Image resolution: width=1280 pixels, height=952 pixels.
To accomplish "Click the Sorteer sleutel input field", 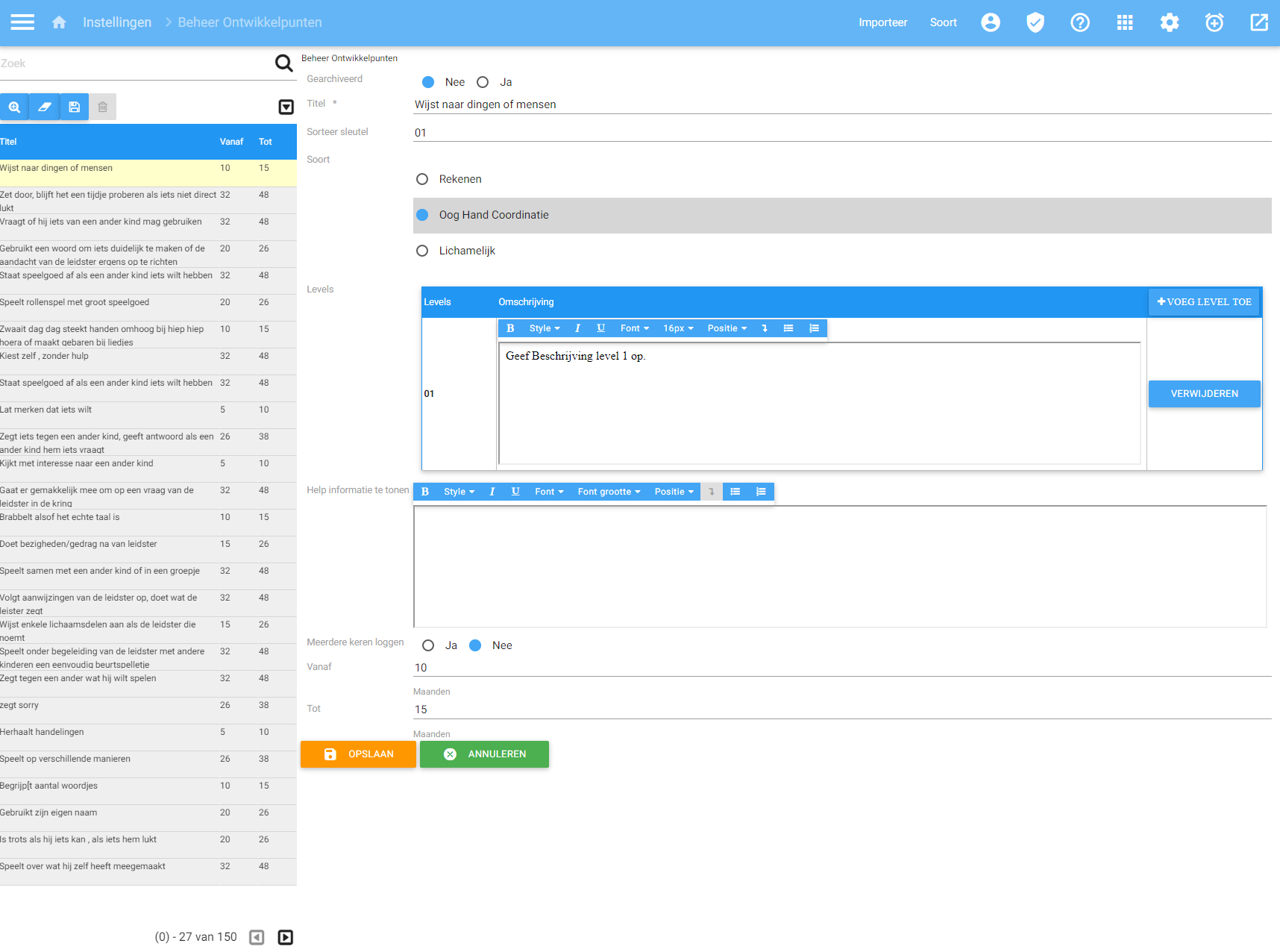I will (x=841, y=133).
